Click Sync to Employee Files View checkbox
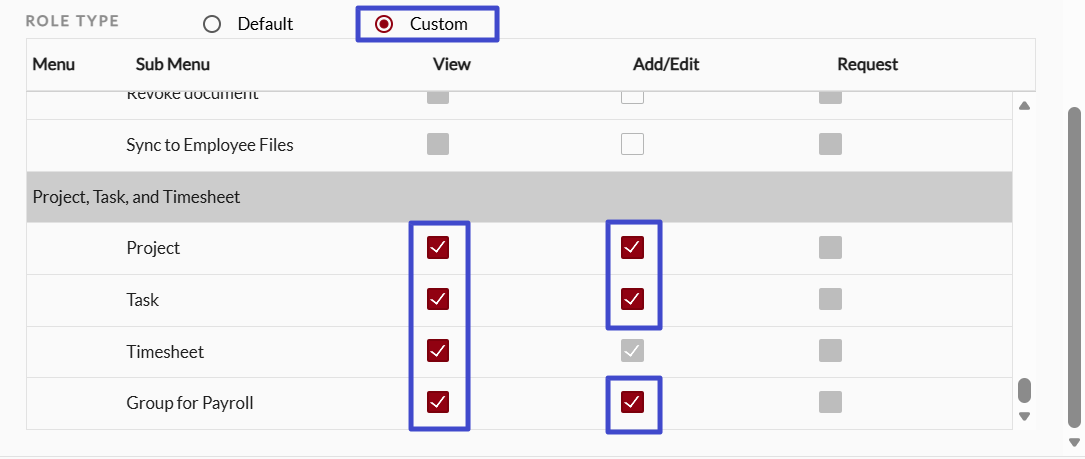 (438, 144)
